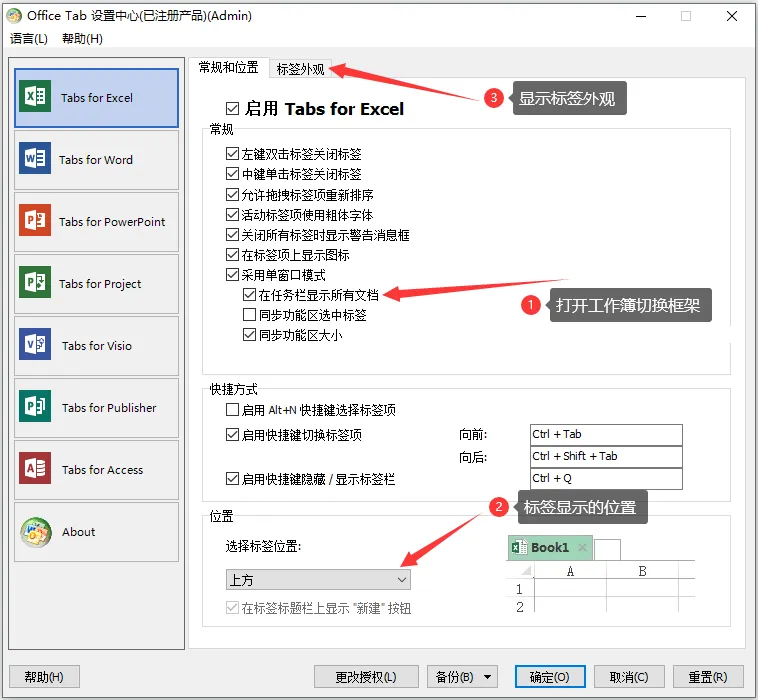Screen dimensions: 758x700
Task: Toggle 在标签项上显示图标 checkbox
Action: pos(232,254)
